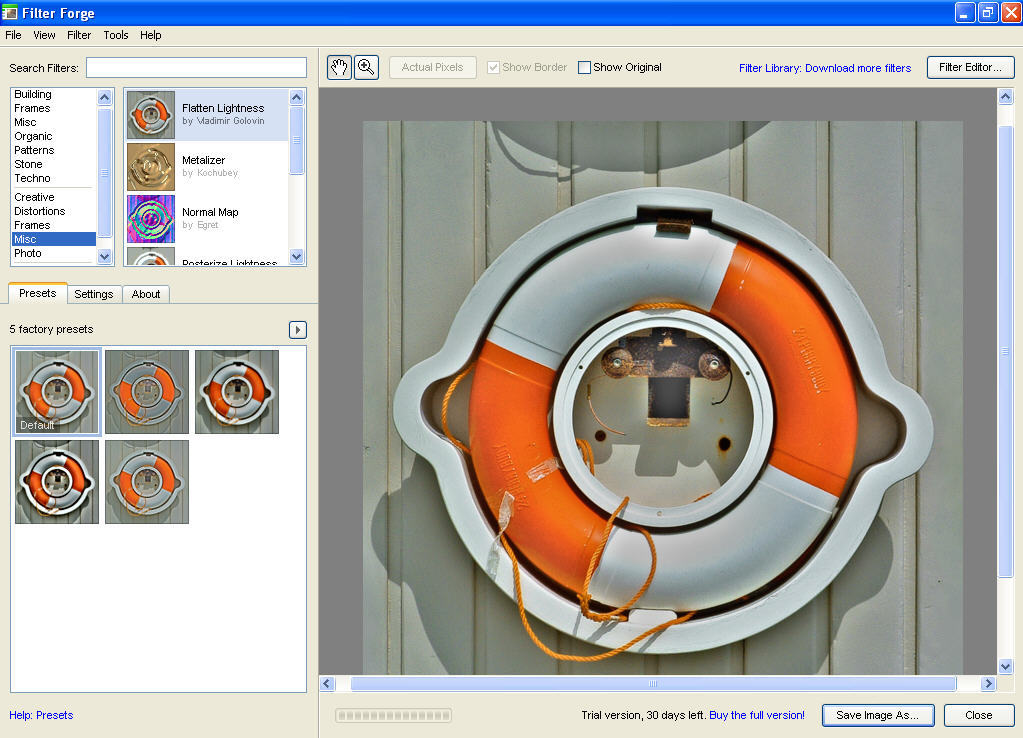Switch to the About tab
The image size is (1023, 738).
146,294
